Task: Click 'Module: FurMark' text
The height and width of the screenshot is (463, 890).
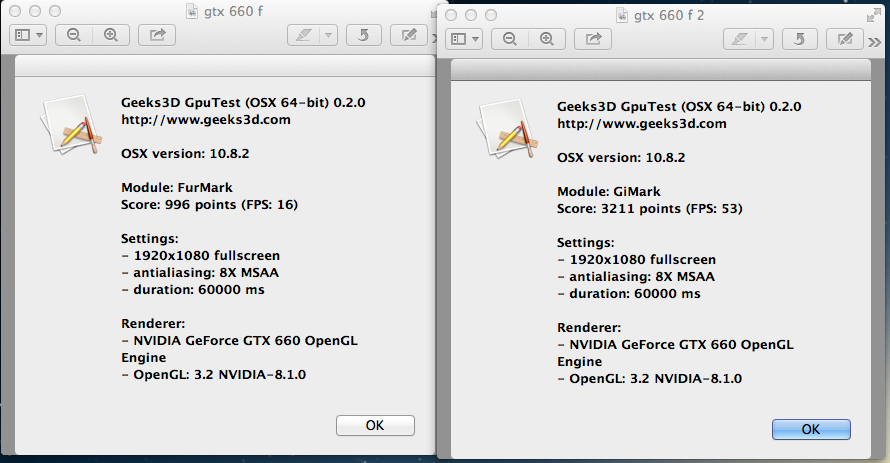Action: tap(177, 188)
